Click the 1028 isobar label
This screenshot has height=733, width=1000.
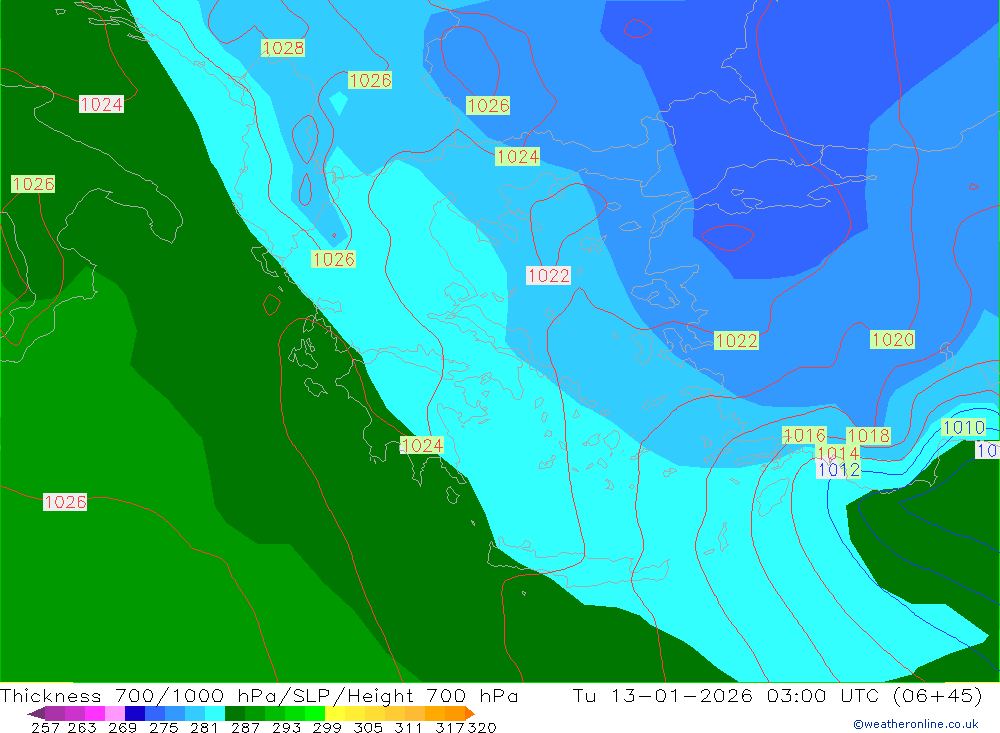pyautogui.click(x=283, y=48)
